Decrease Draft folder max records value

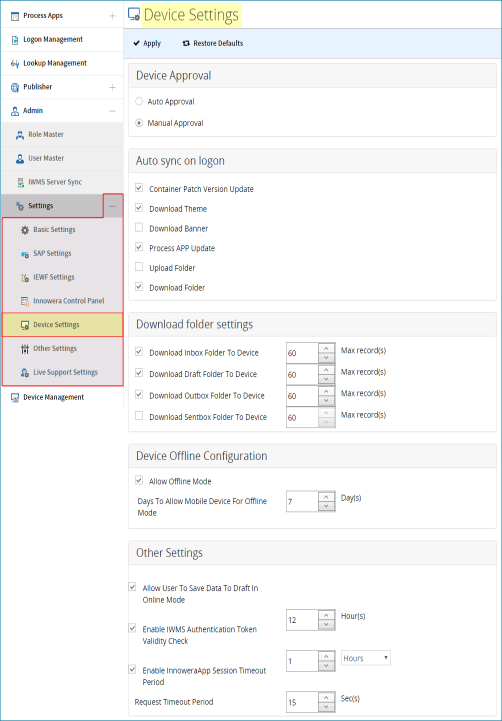click(x=326, y=379)
